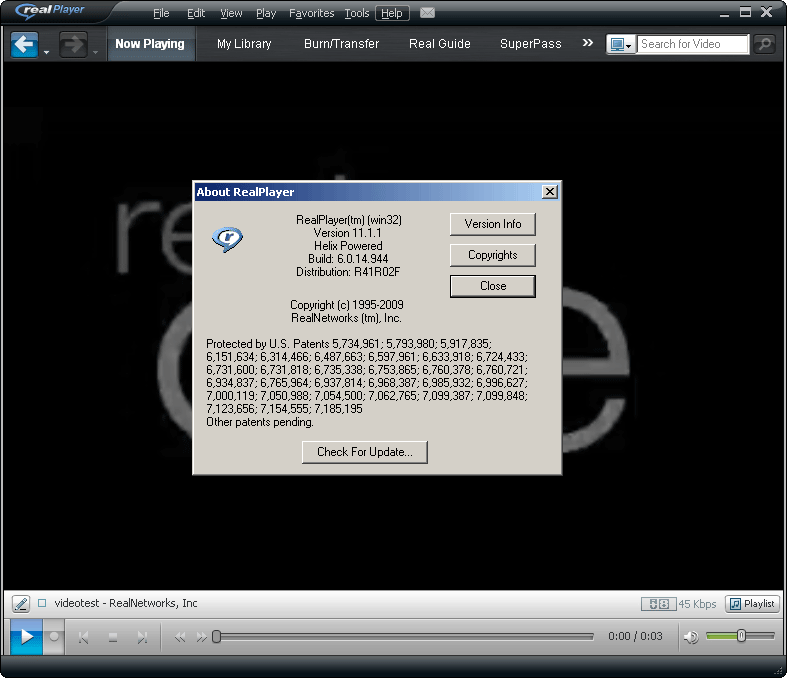787x678 pixels.
Task: Click Check For Update button
Action: (365, 452)
